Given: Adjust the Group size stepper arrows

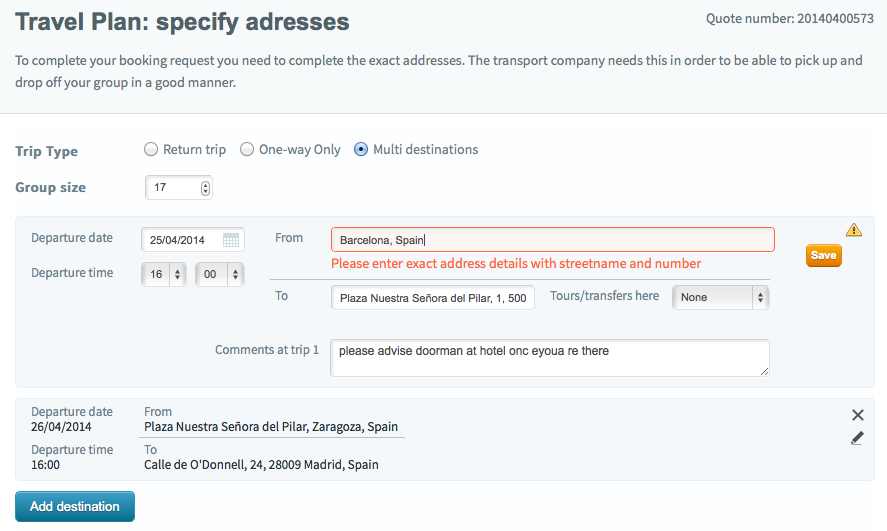Looking at the screenshot, I should tap(205, 188).
